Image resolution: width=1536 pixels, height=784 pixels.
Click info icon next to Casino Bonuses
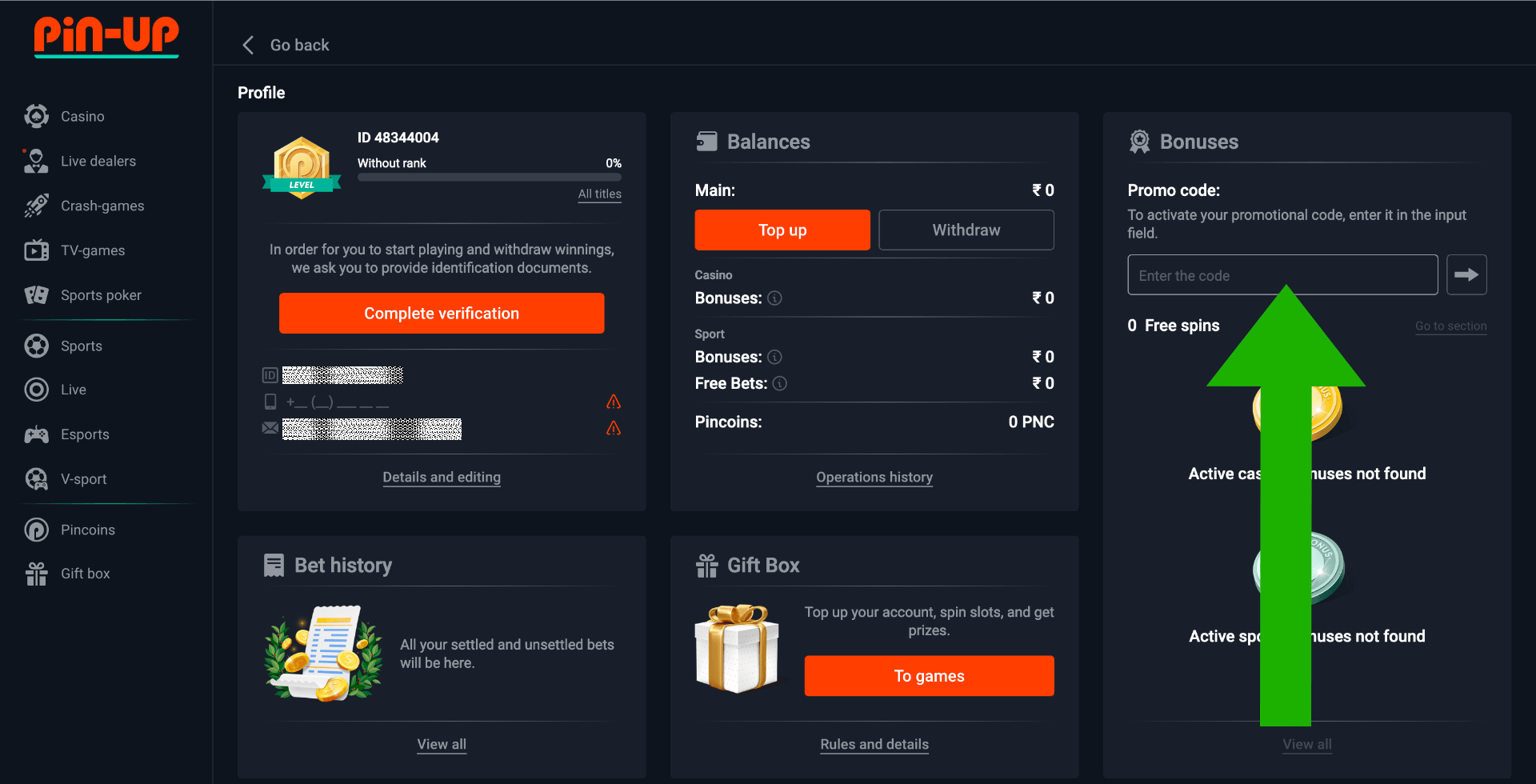pos(774,298)
